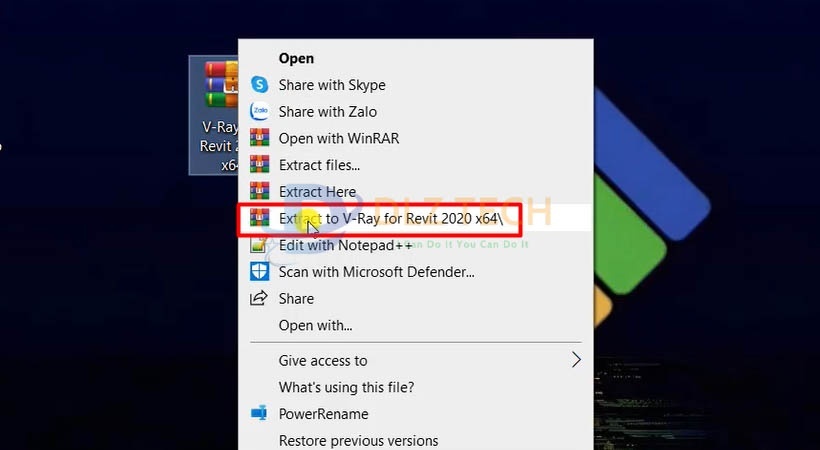This screenshot has height=450, width=820.
Task: Click the Microsoft Defender shield icon
Action: (260, 271)
